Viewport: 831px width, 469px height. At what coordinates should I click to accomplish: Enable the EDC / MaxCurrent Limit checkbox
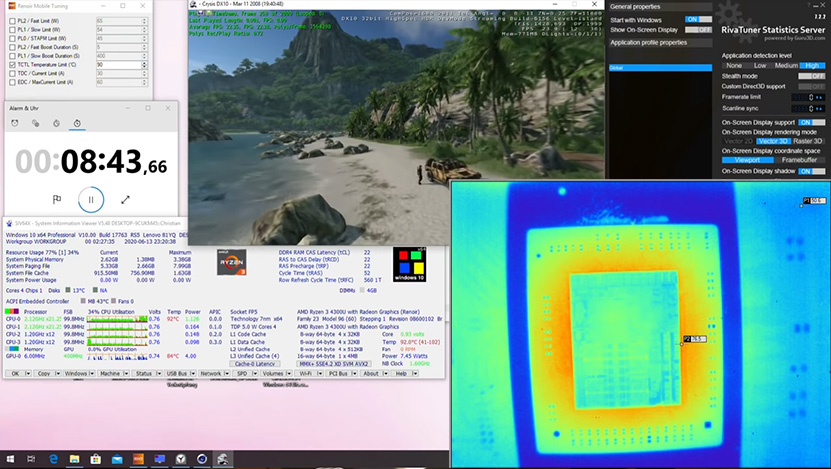click(x=12, y=82)
